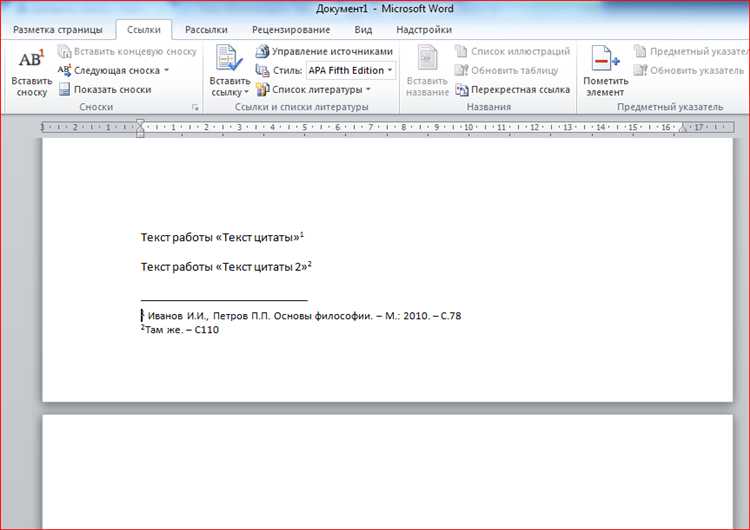The width and height of the screenshot is (750, 530).
Task: Click line «Текст работы «Текст цитаты»»
Action: [x=221, y=238]
